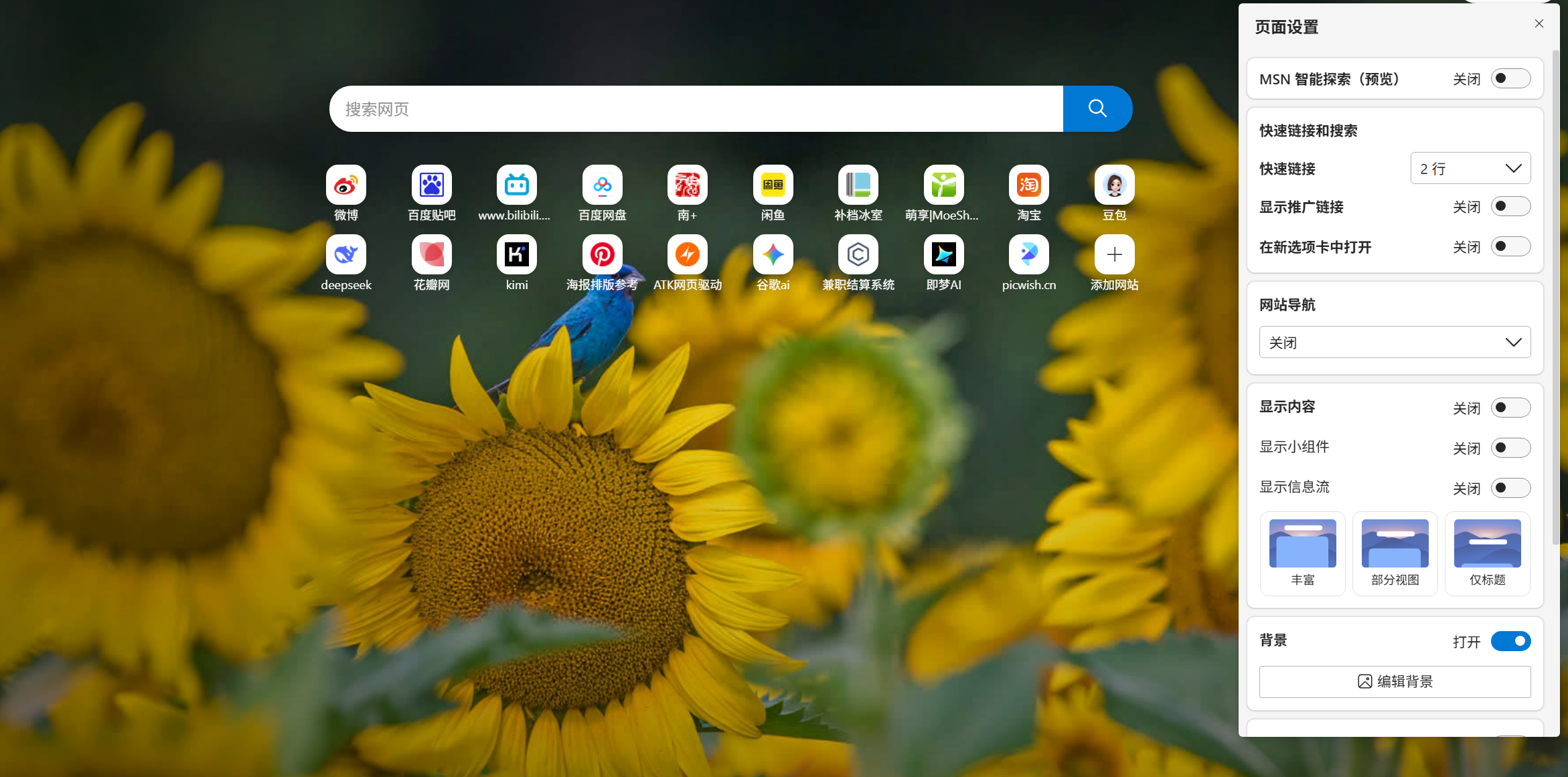The image size is (1568, 777).
Task: Open the Weibo (微博) quick link
Action: pos(345,185)
